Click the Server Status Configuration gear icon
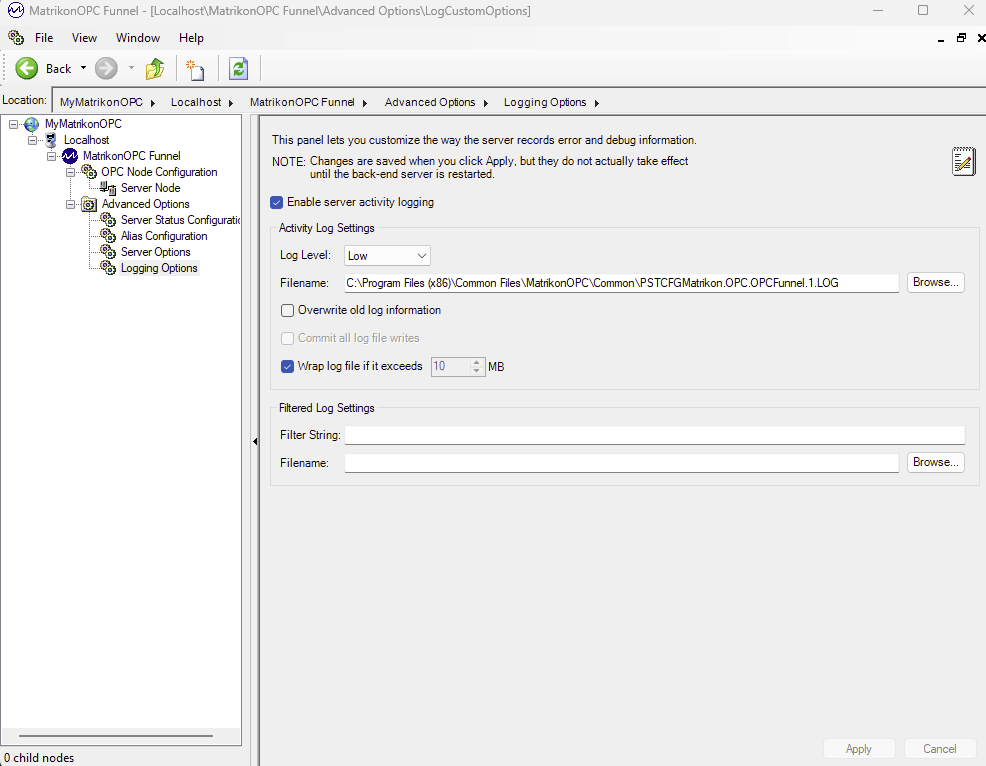 (108, 219)
